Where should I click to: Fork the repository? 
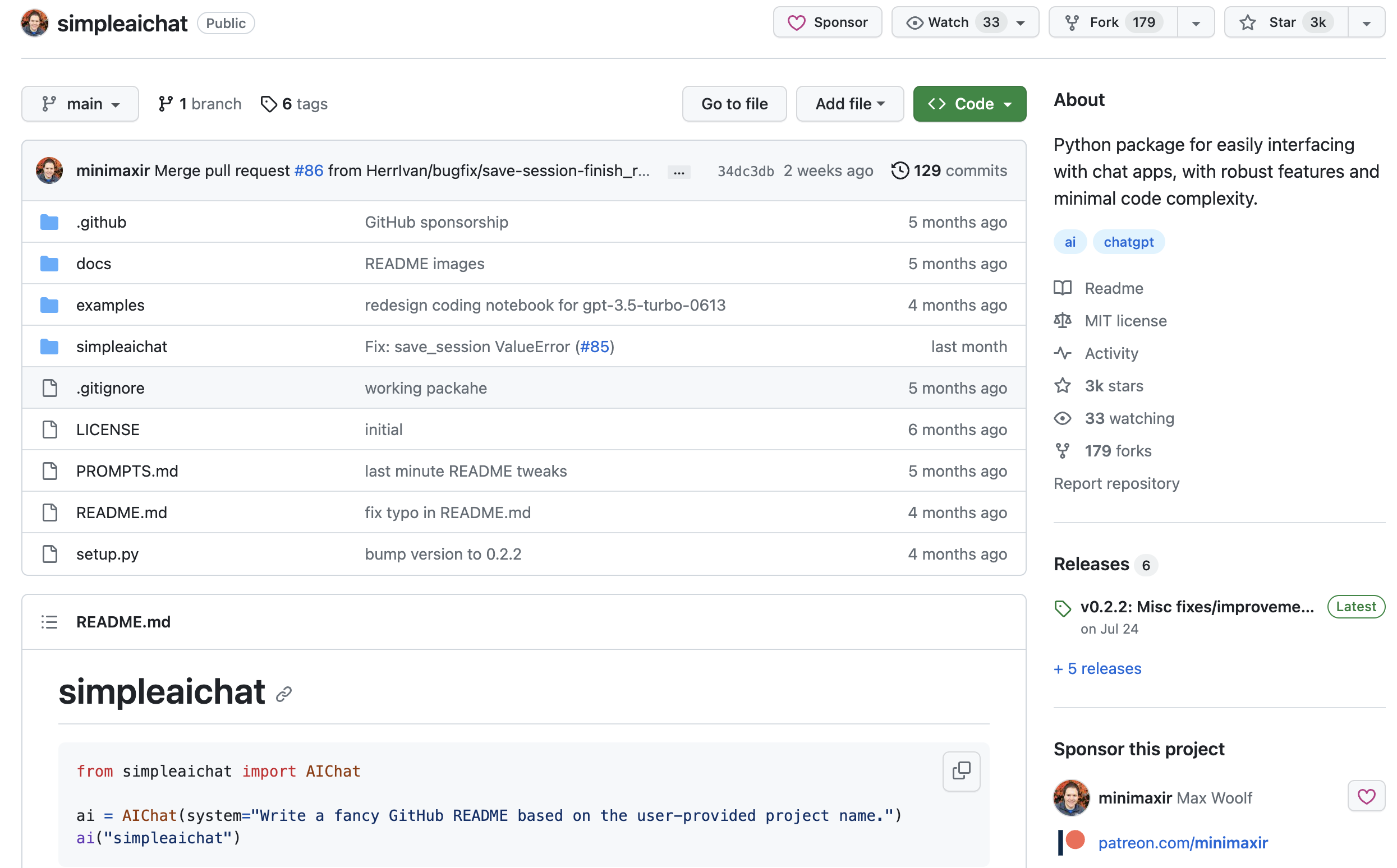[1113, 22]
